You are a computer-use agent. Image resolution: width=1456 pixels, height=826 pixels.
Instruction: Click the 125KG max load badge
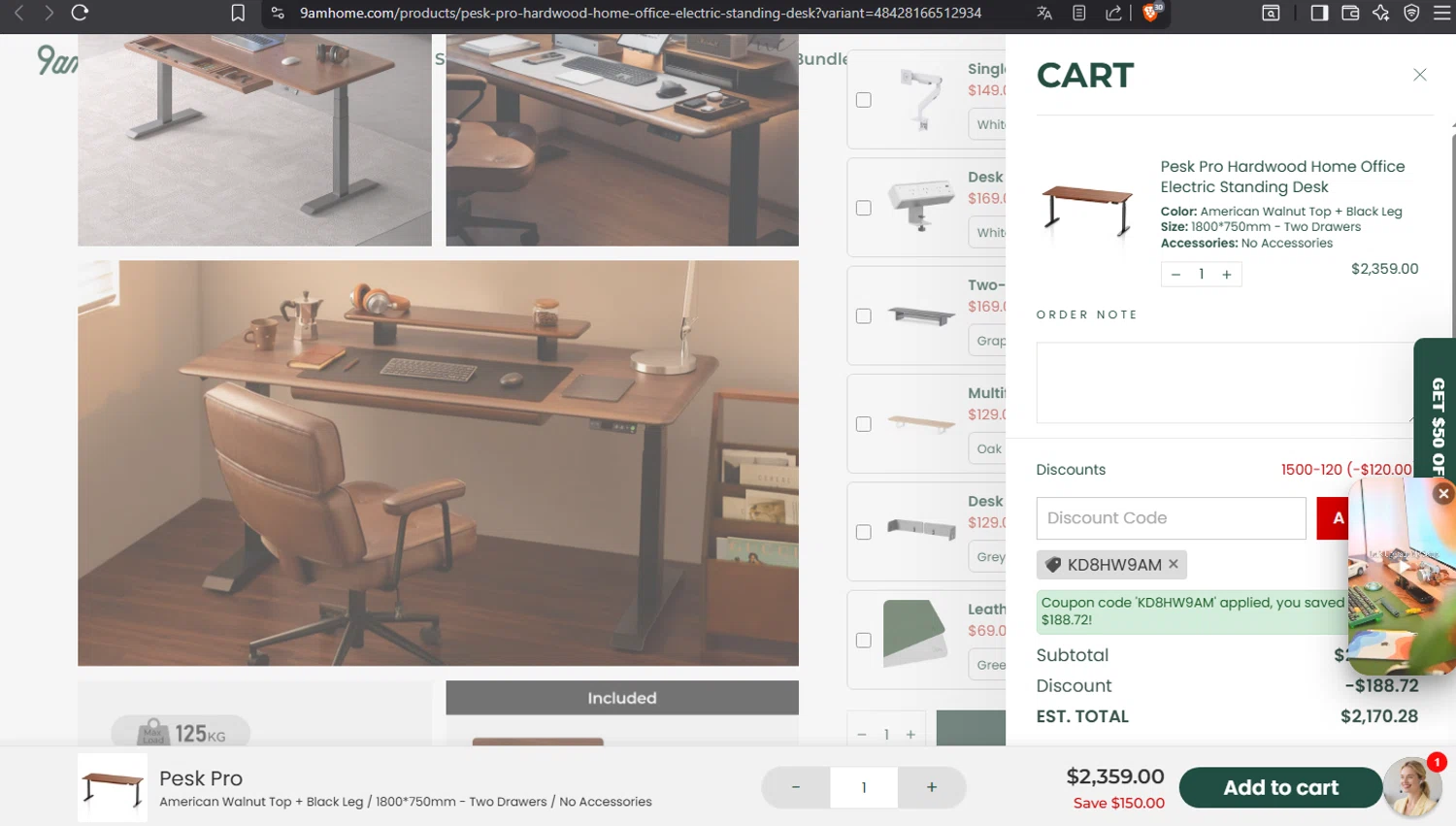182,733
